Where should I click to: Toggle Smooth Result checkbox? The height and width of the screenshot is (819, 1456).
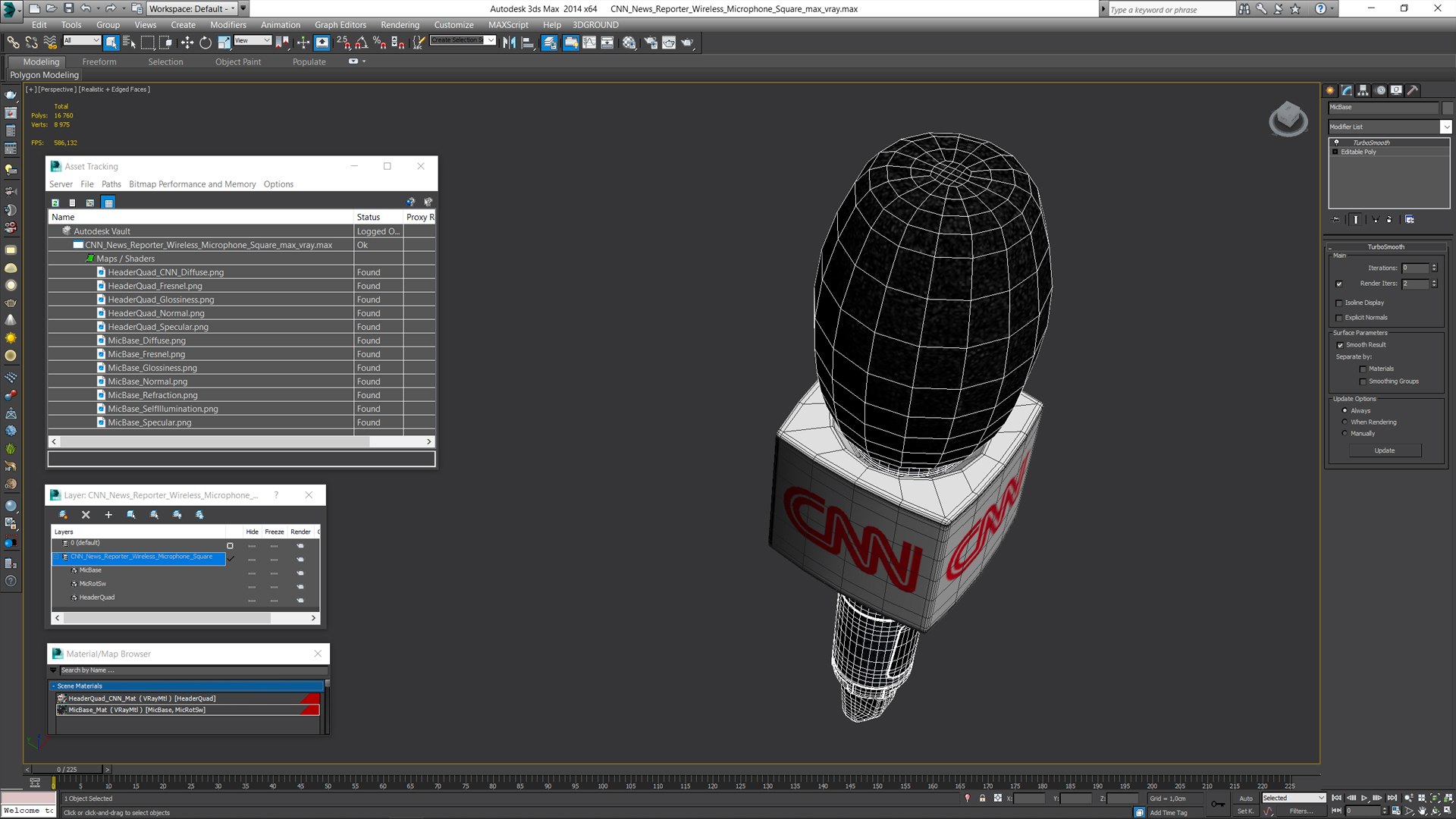coord(1340,345)
